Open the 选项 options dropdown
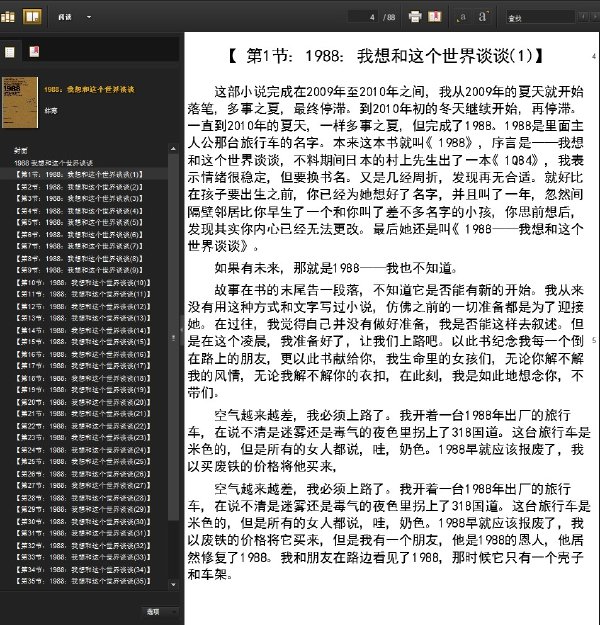The height and width of the screenshot is (625, 600). click(x=161, y=611)
